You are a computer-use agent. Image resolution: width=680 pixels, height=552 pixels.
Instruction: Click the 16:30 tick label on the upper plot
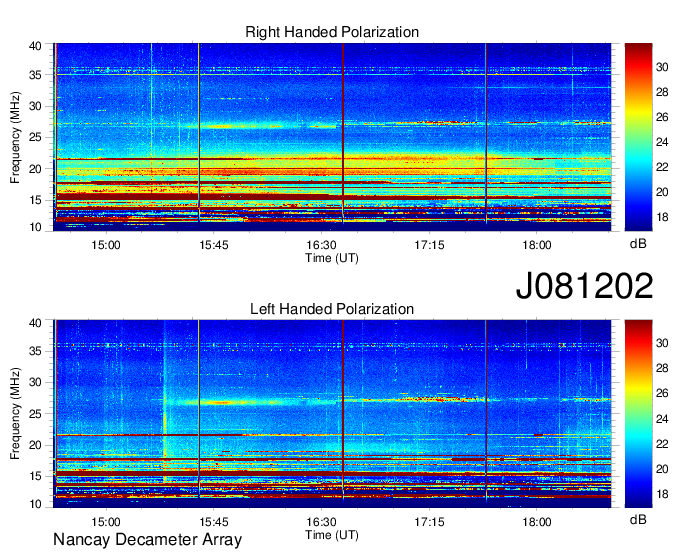[x=321, y=245]
